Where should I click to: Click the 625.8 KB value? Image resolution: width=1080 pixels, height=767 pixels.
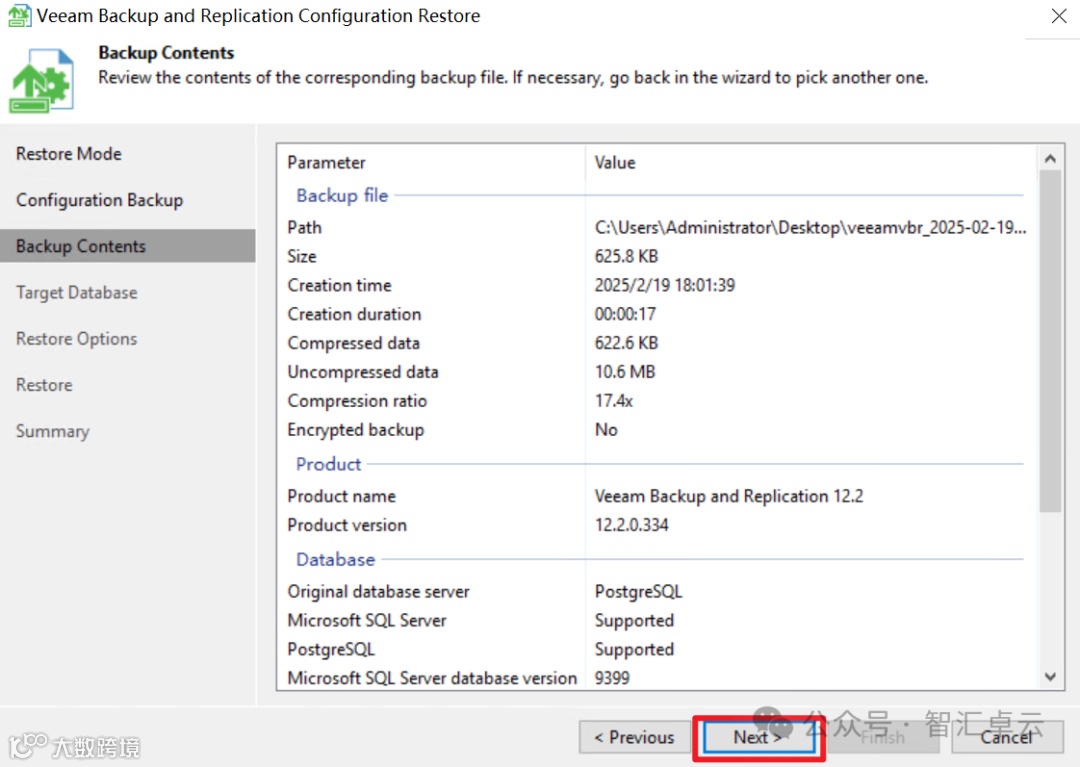point(626,256)
